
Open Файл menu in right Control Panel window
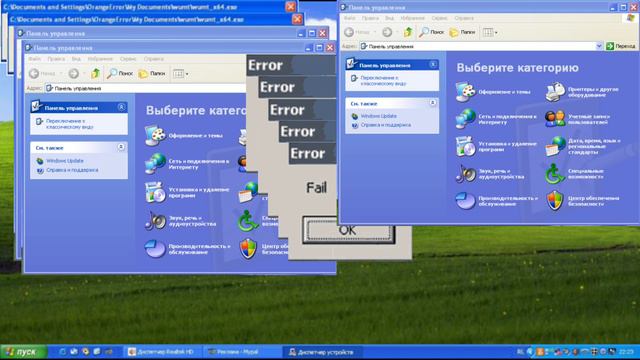tap(349, 18)
